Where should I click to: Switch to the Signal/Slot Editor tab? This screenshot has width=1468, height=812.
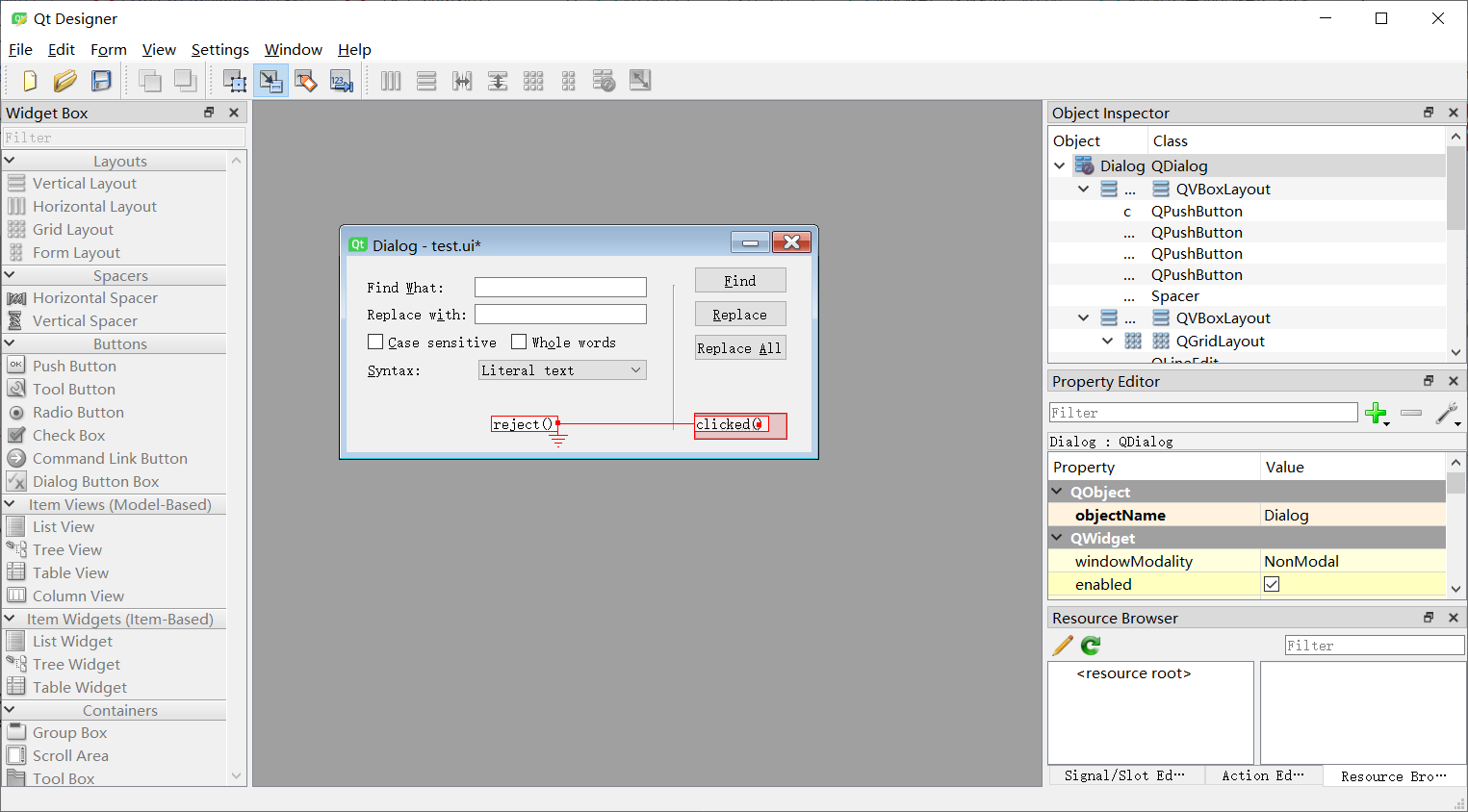(x=1124, y=775)
